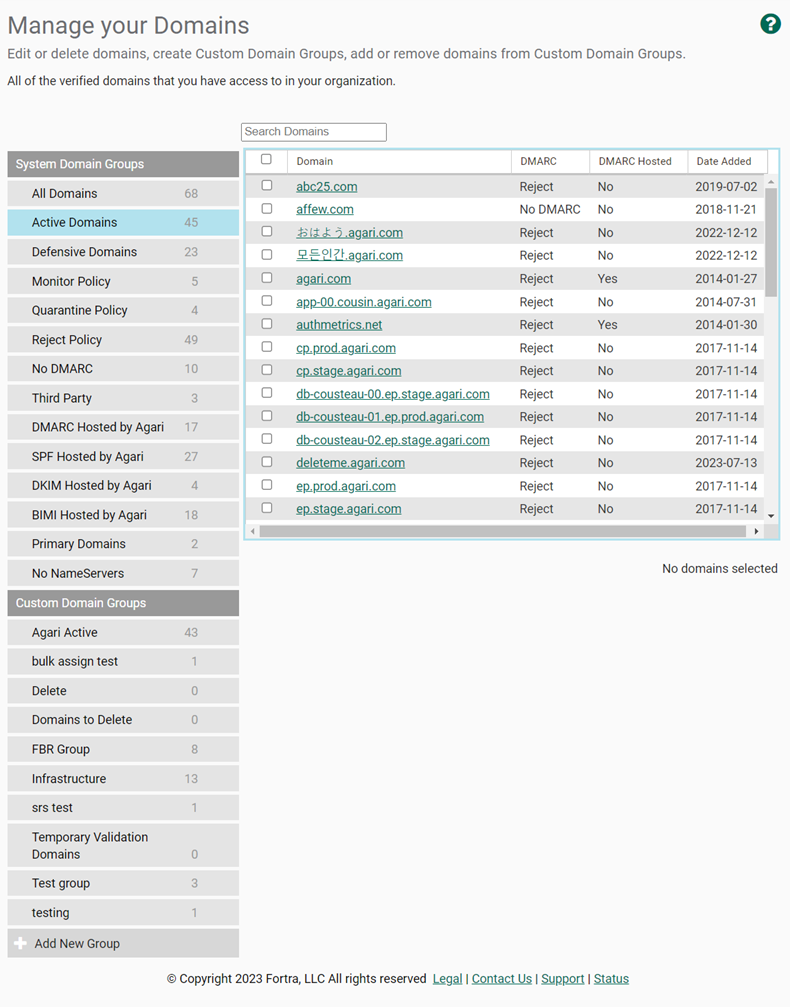
Task: Tick the checkbox for ep.stage.agari.com
Action: (x=267, y=507)
